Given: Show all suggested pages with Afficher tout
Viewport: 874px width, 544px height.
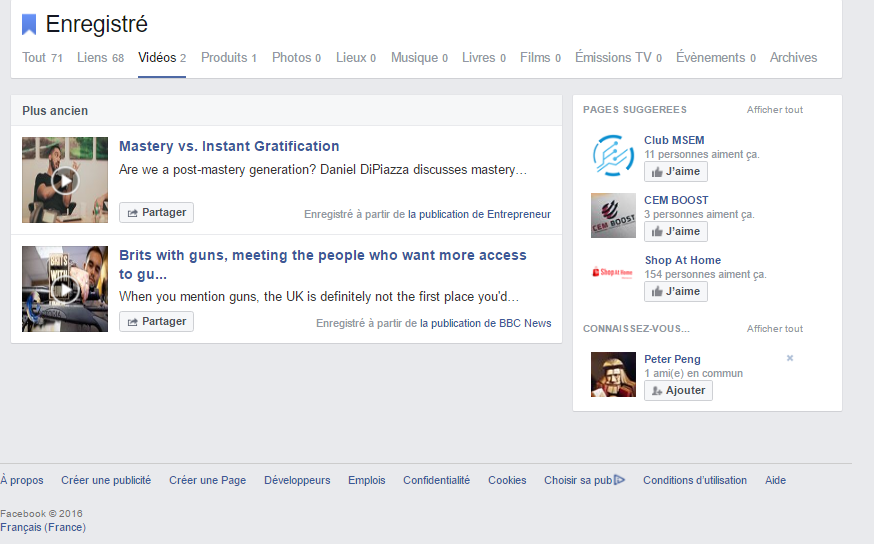Looking at the screenshot, I should pos(774,110).
